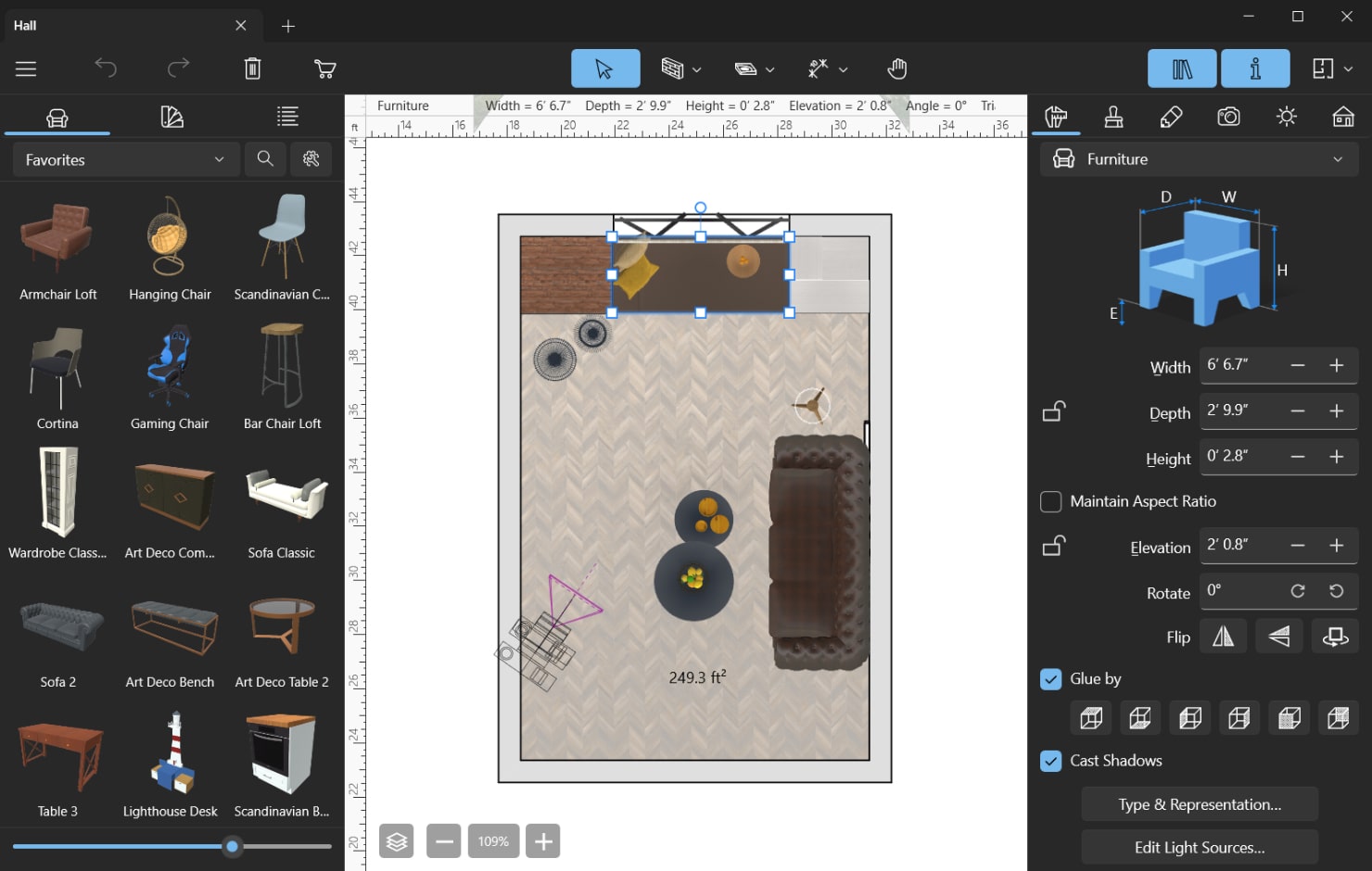Open the Favorites category dropdown
Viewport: 1372px width, 871px height.
(x=125, y=159)
